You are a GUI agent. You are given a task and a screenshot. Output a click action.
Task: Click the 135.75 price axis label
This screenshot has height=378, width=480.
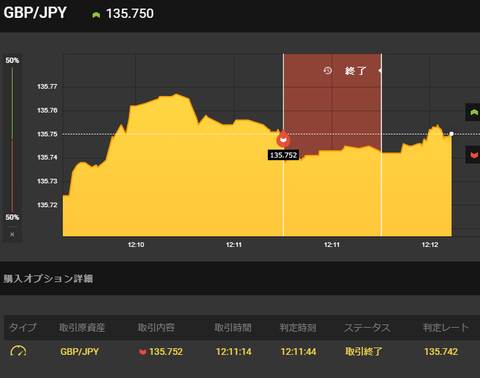(x=47, y=134)
